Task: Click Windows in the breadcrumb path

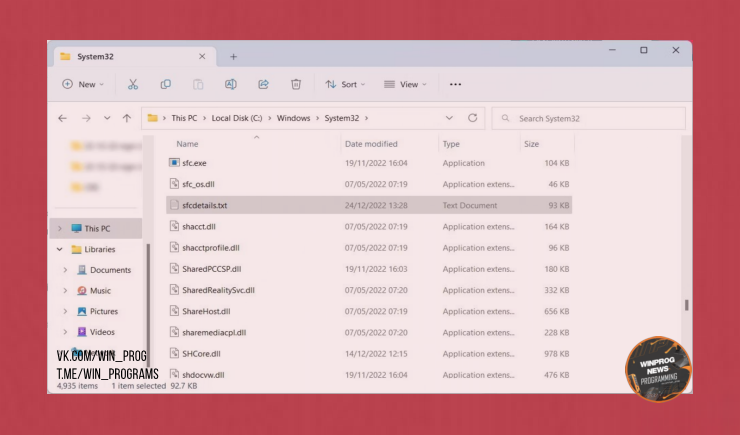Action: pyautogui.click(x=293, y=118)
